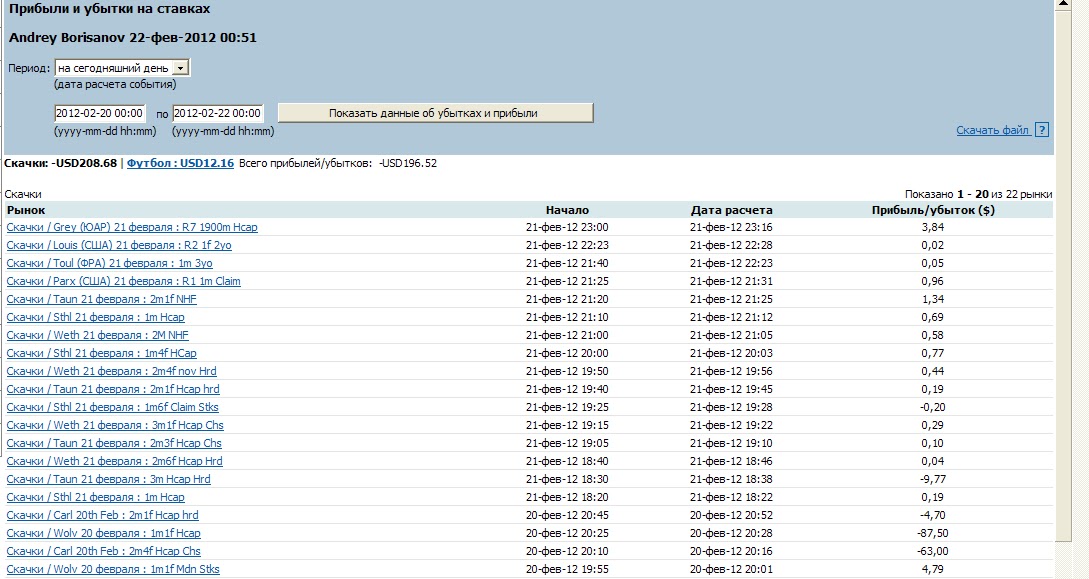
Task: Click the Начало column header
Action: (x=567, y=210)
